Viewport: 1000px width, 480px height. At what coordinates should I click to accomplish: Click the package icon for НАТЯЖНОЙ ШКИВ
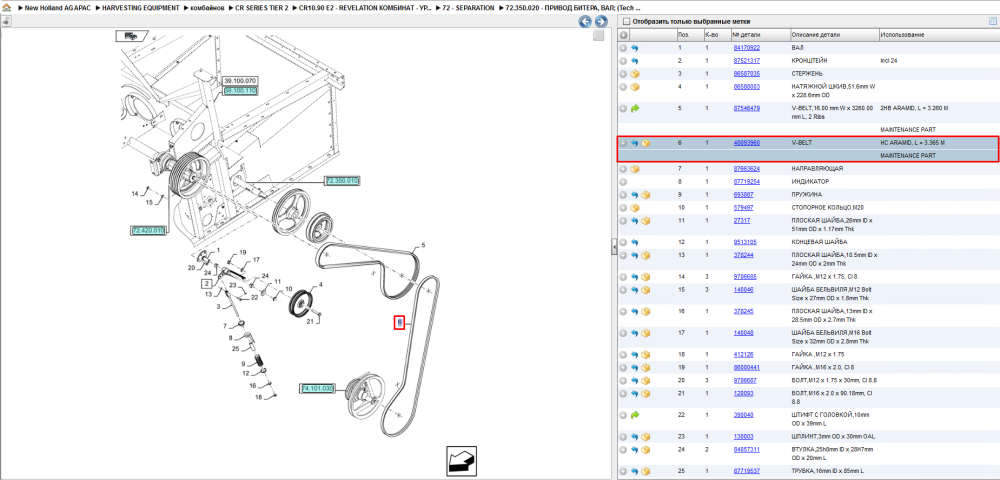click(x=635, y=87)
